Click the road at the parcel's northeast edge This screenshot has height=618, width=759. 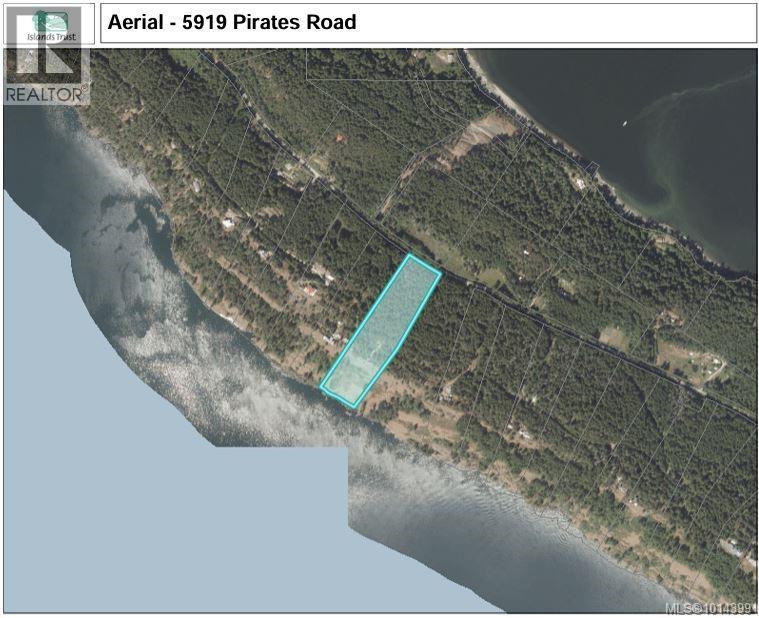pos(426,264)
